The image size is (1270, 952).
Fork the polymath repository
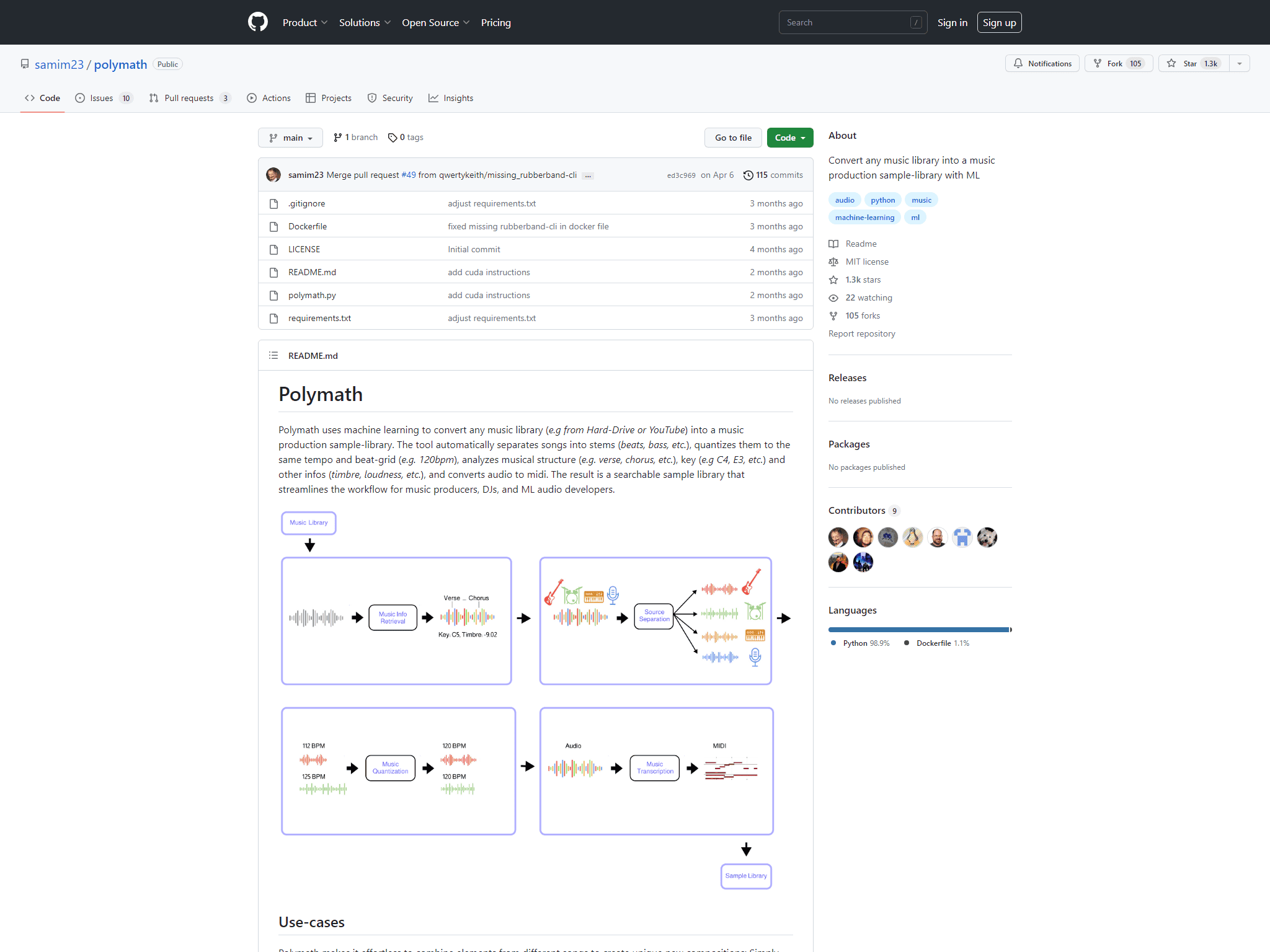click(x=1119, y=63)
